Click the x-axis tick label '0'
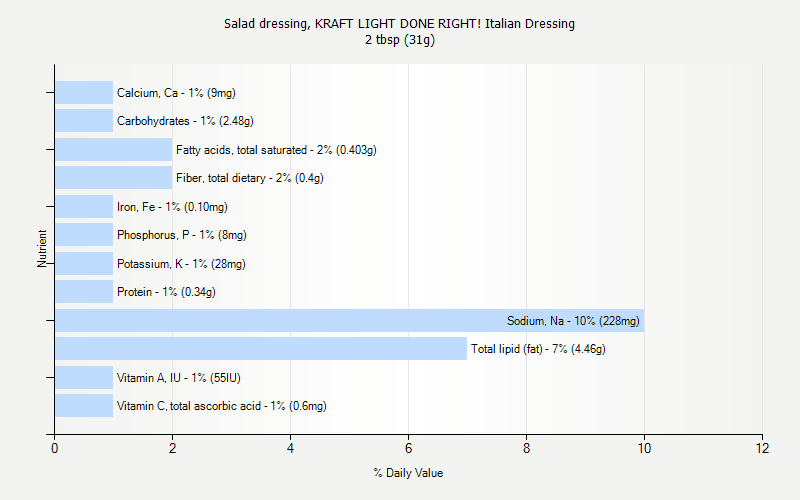Image resolution: width=800 pixels, height=500 pixels. point(55,448)
